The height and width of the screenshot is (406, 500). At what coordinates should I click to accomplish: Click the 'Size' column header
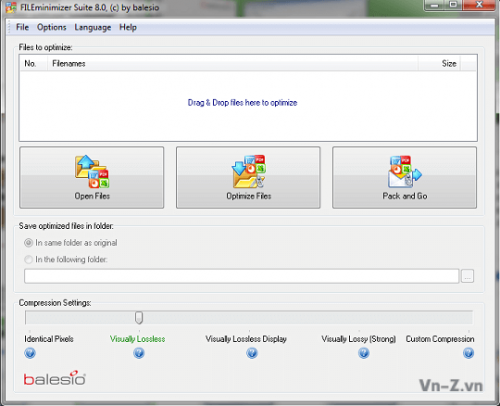439,63
